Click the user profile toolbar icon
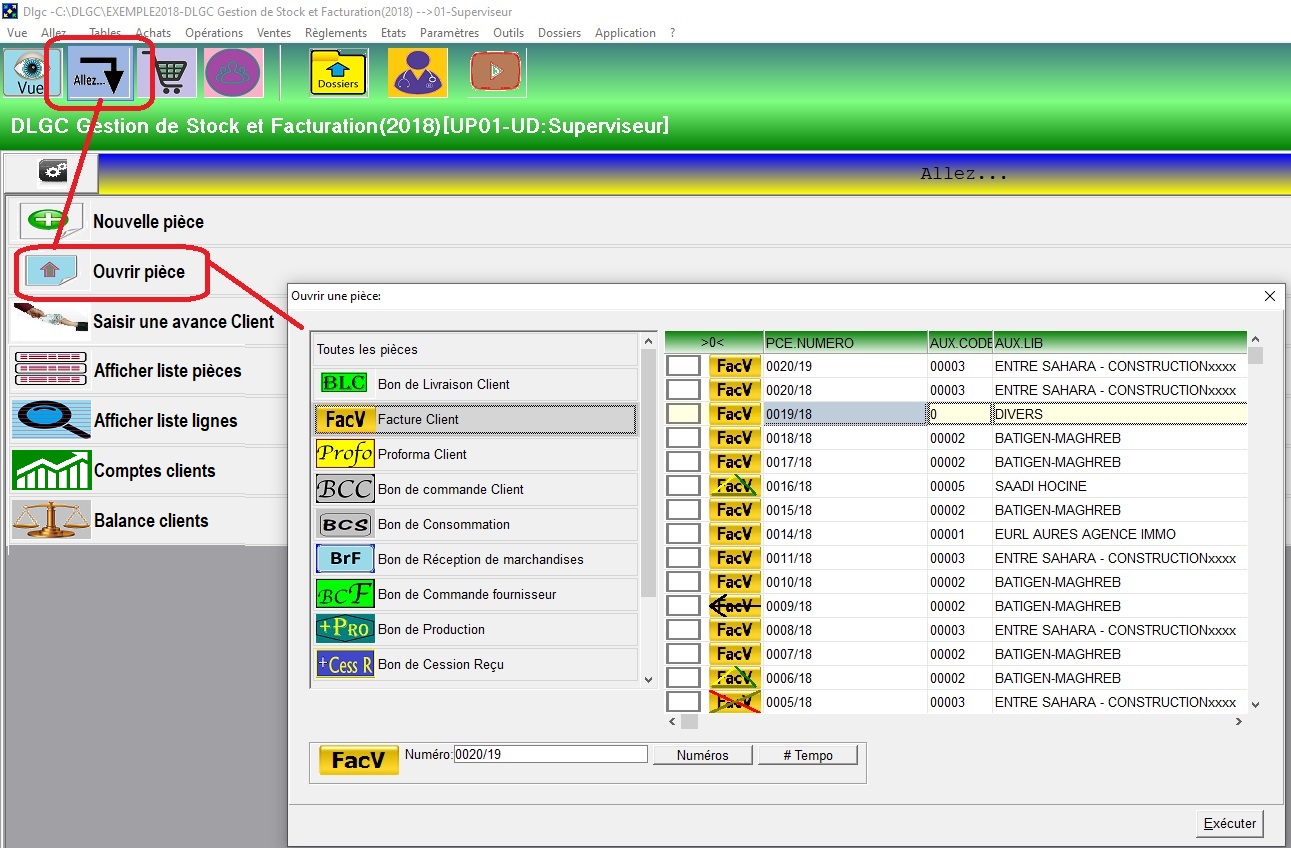The width and height of the screenshot is (1291, 849). 417,73
